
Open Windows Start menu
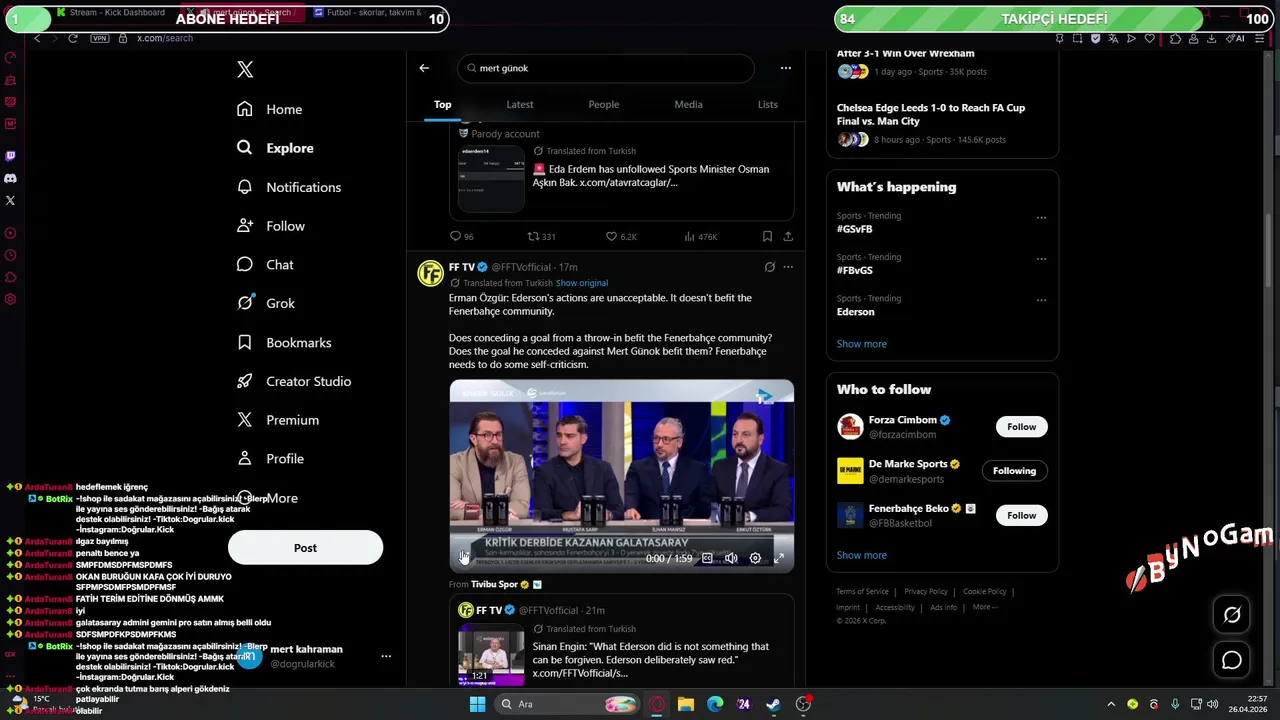[478, 704]
